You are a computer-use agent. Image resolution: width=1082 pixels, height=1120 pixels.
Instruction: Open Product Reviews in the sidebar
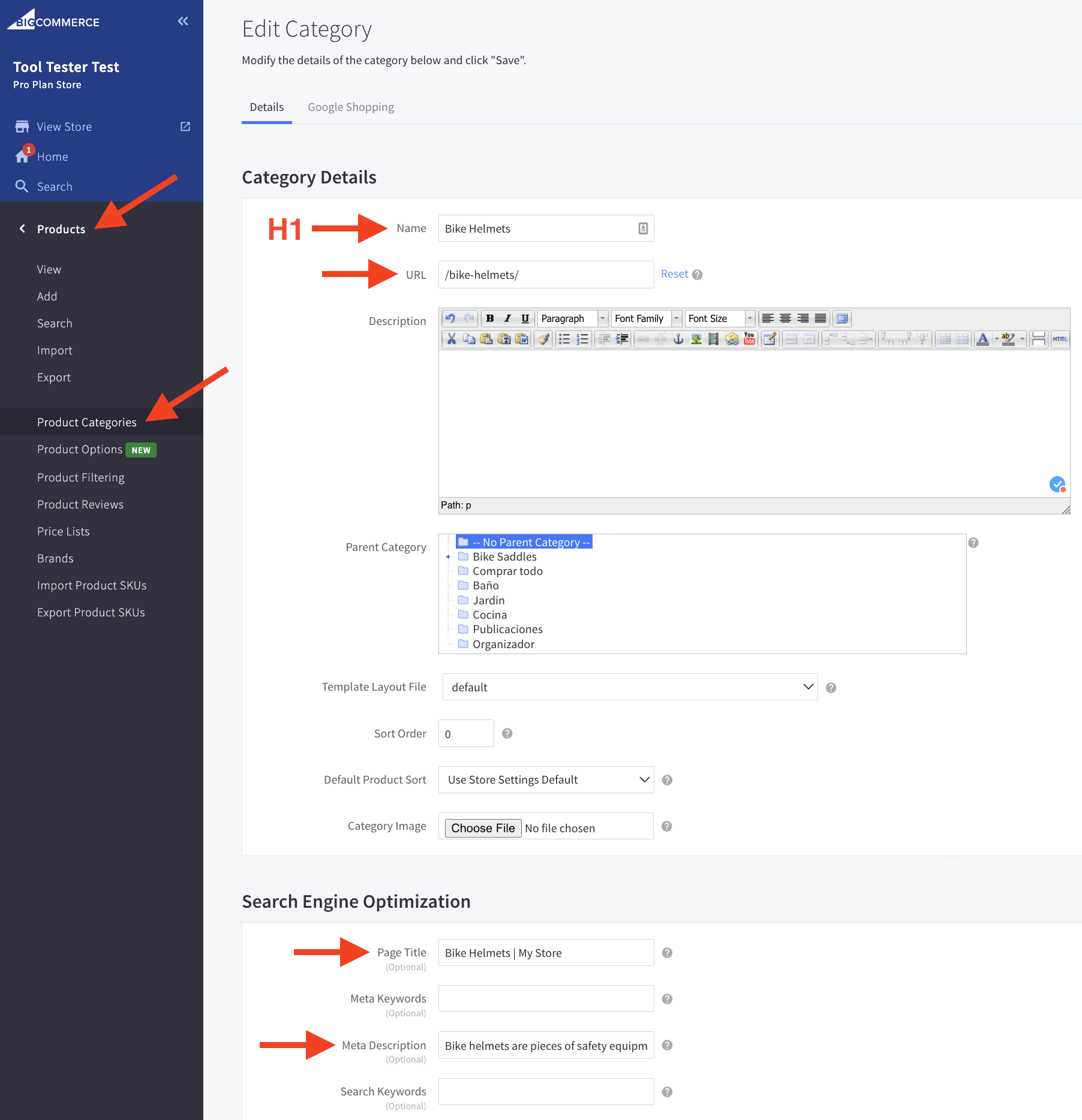point(80,504)
